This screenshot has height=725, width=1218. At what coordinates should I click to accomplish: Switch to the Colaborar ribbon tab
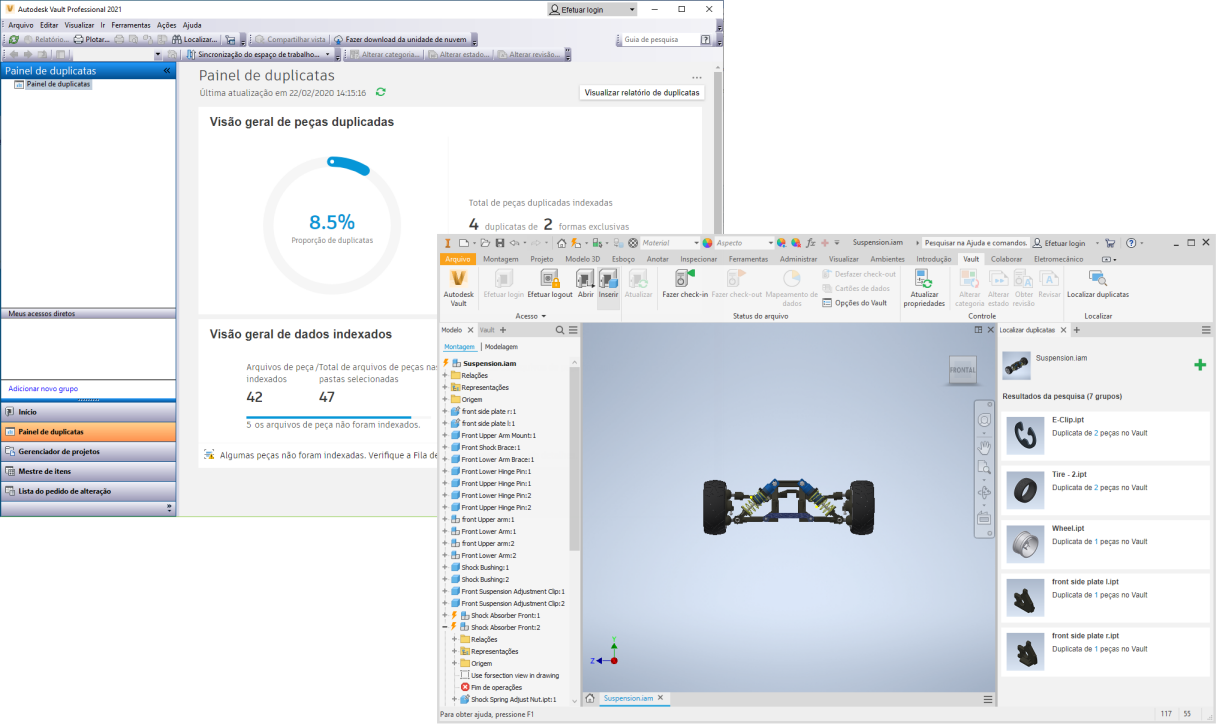point(1006,259)
